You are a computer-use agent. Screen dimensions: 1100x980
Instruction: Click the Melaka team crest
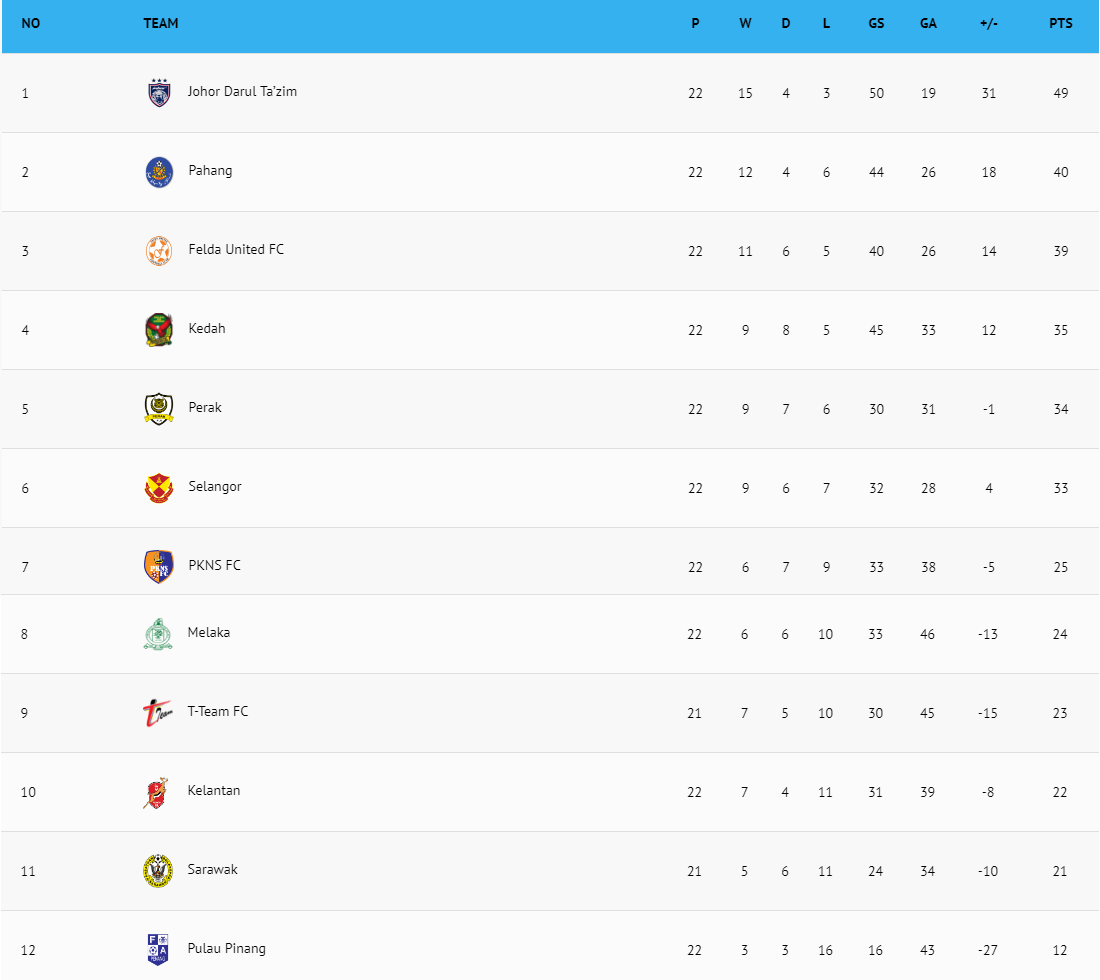[158, 633]
